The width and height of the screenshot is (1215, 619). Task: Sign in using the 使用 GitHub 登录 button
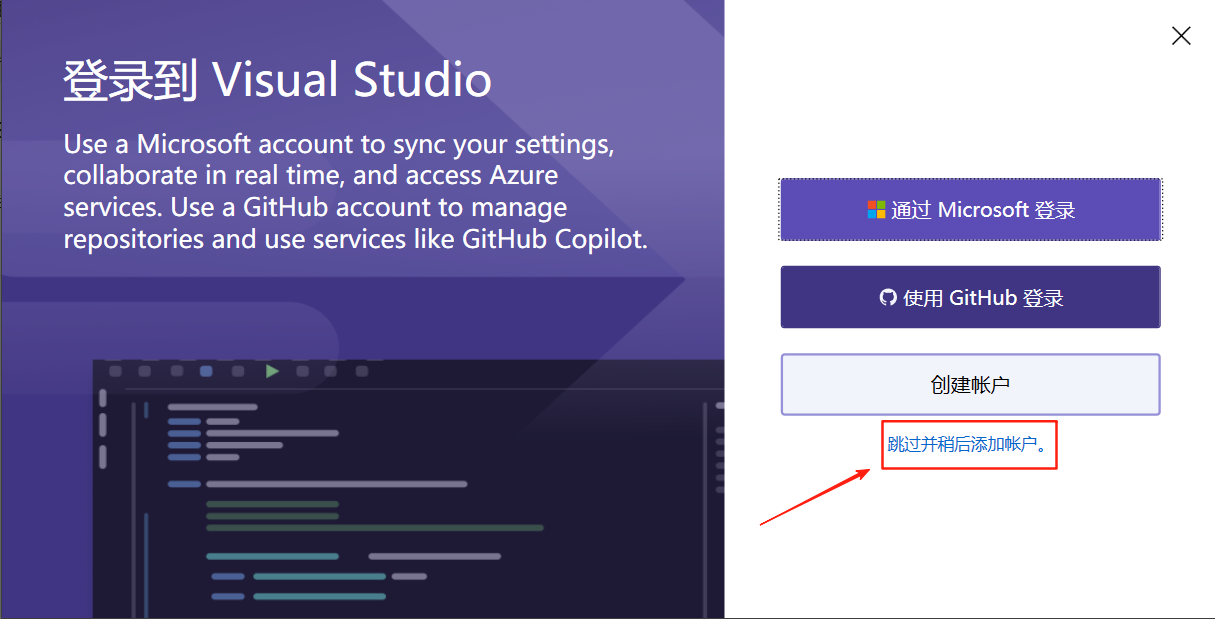[x=970, y=296]
